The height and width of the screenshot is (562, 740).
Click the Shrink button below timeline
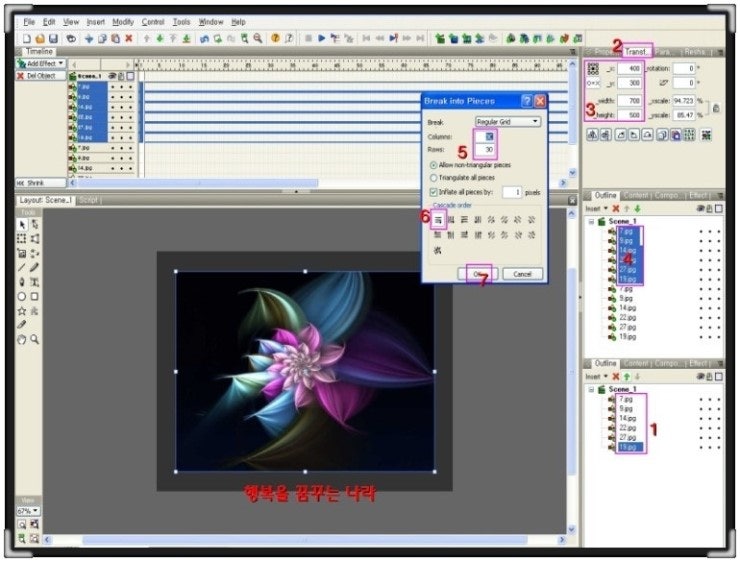click(41, 183)
